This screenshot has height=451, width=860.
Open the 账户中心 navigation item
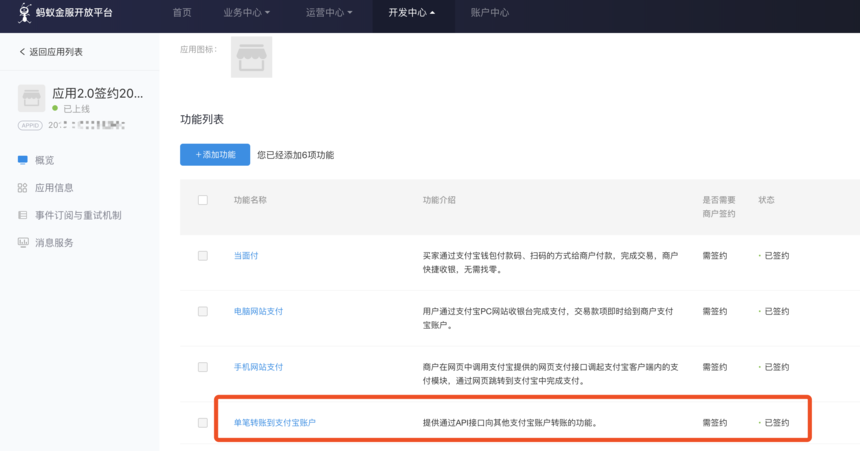coord(490,13)
